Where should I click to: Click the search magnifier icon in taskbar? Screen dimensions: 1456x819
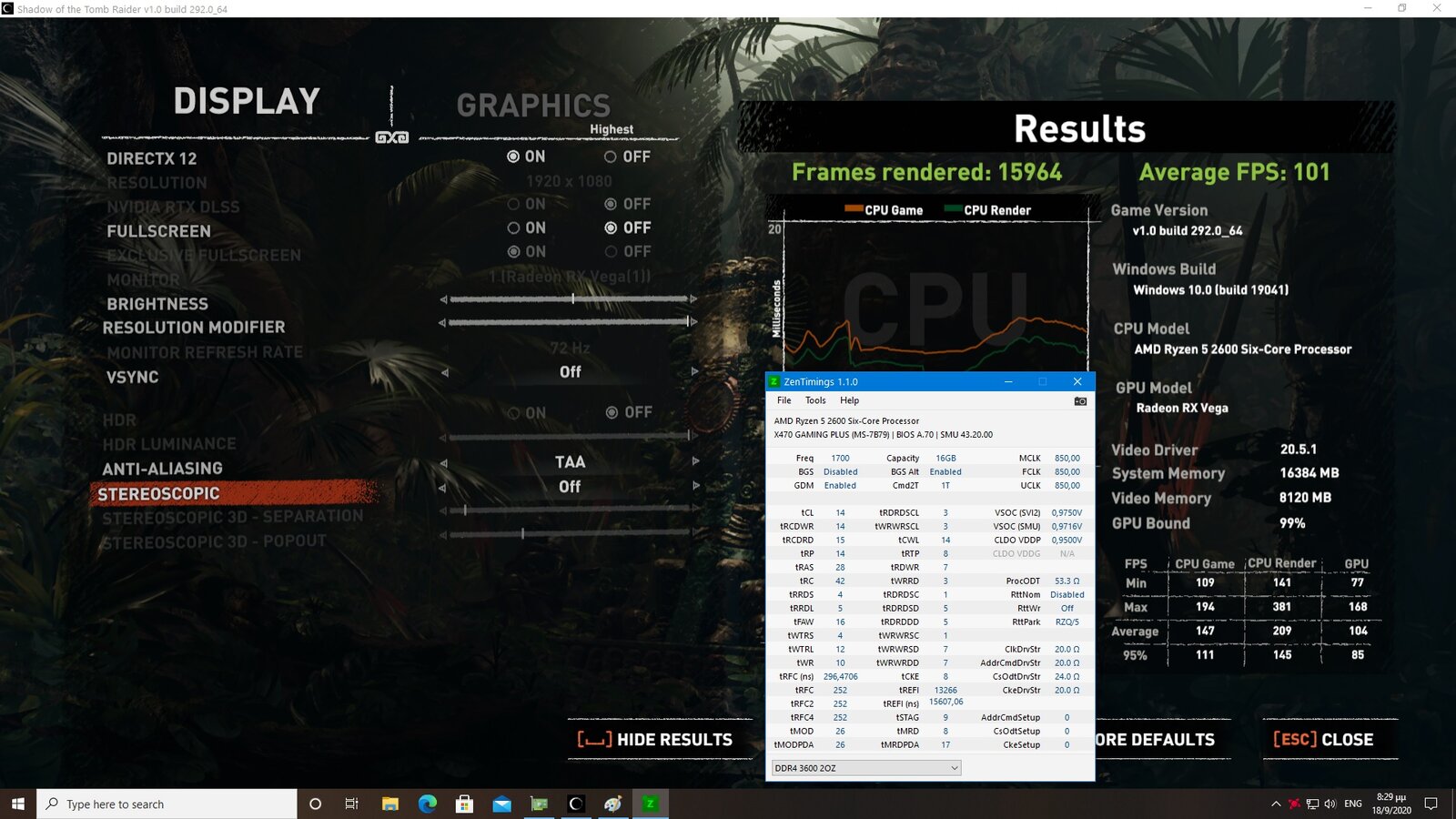coord(52,804)
